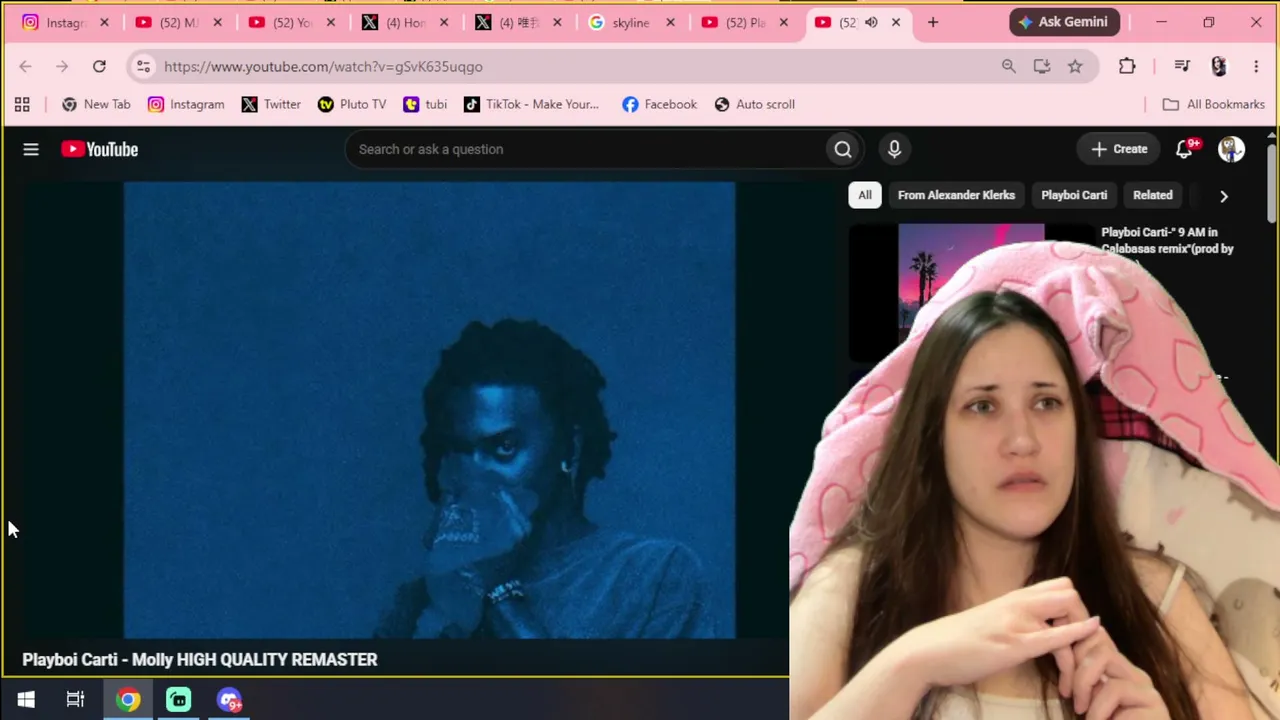Open the Twitter bookmark
Viewport: 1280px width, 720px height.
[271, 104]
